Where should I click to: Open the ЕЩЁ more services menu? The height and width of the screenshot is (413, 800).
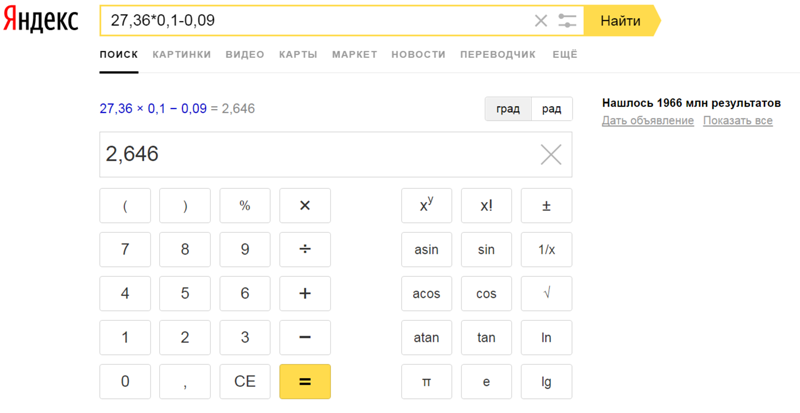pos(565,55)
